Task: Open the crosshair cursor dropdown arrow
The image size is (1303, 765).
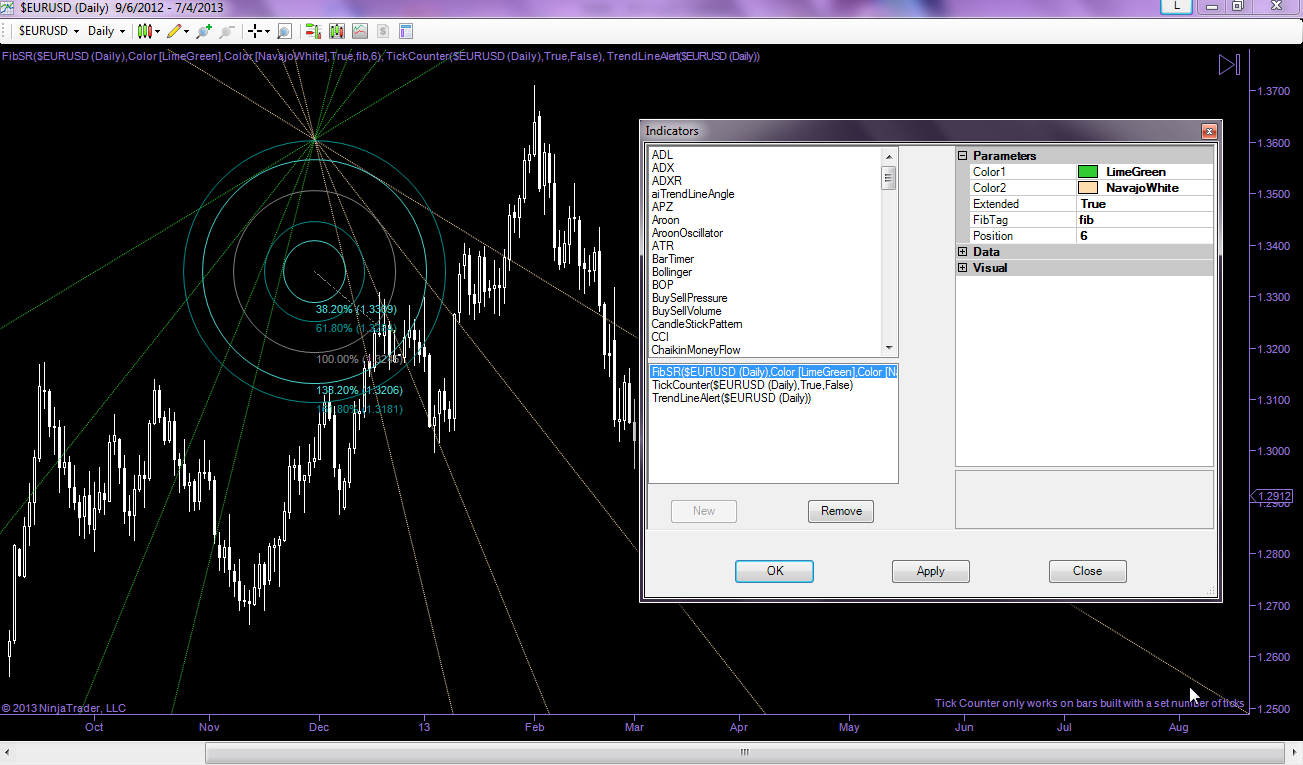Action: (268, 31)
